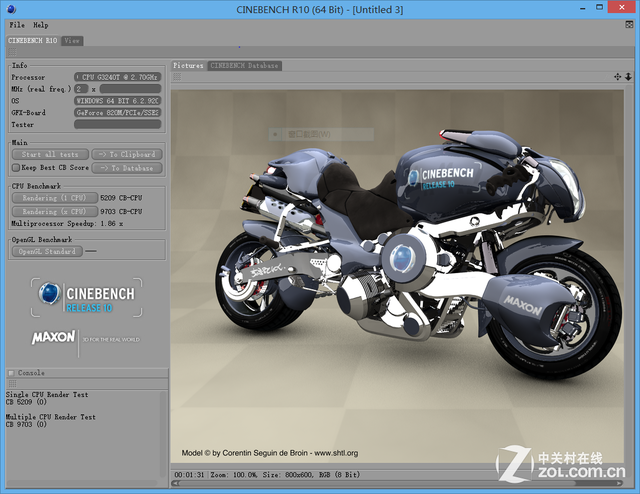Image resolution: width=640 pixels, height=494 pixels.
Task: Click the 5209 CB-CPU score text
Action: 121,198
